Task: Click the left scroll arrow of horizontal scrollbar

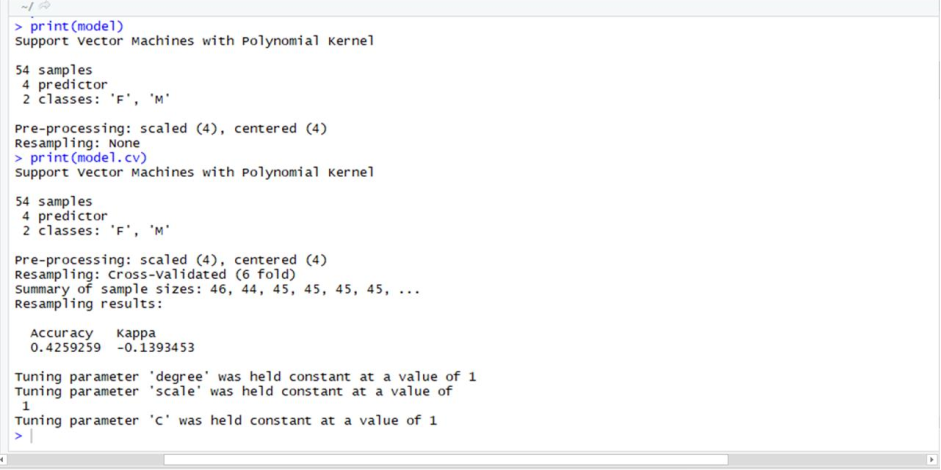Action: point(3,460)
